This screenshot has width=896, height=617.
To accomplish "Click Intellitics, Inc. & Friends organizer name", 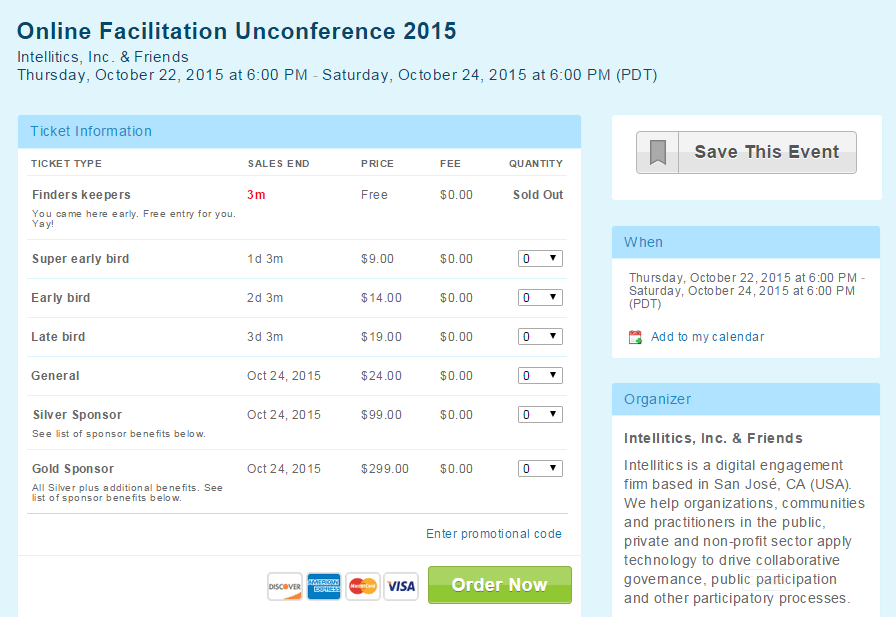I will pyautogui.click(x=713, y=438).
